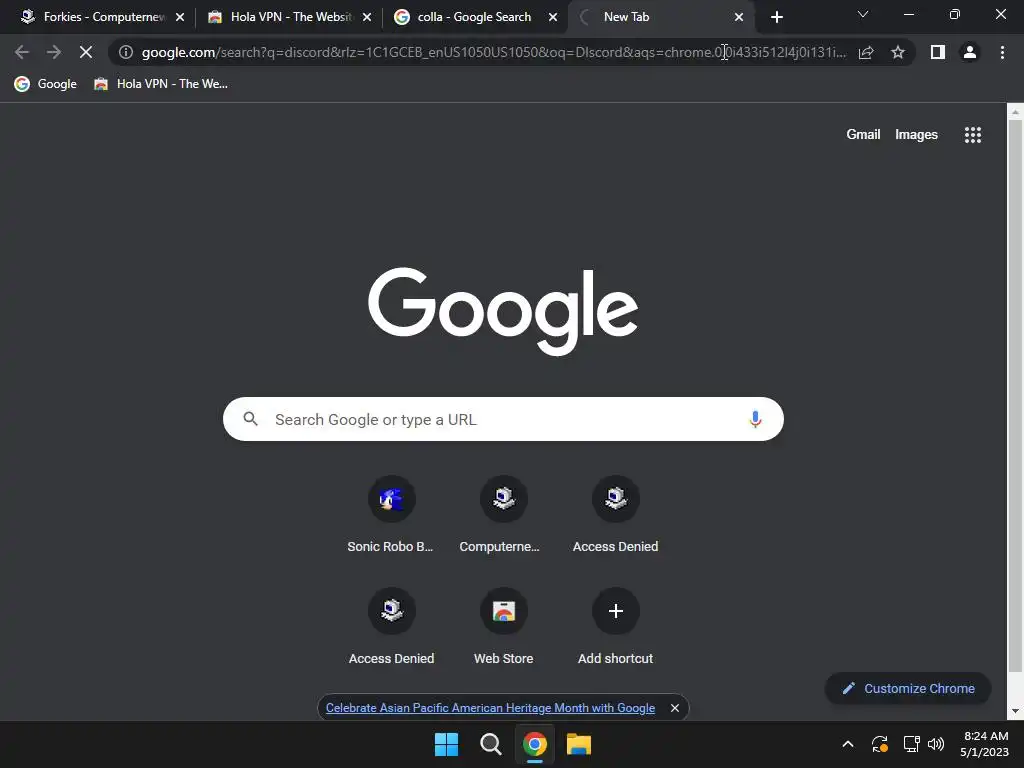Open the Google apps grid

click(x=973, y=135)
